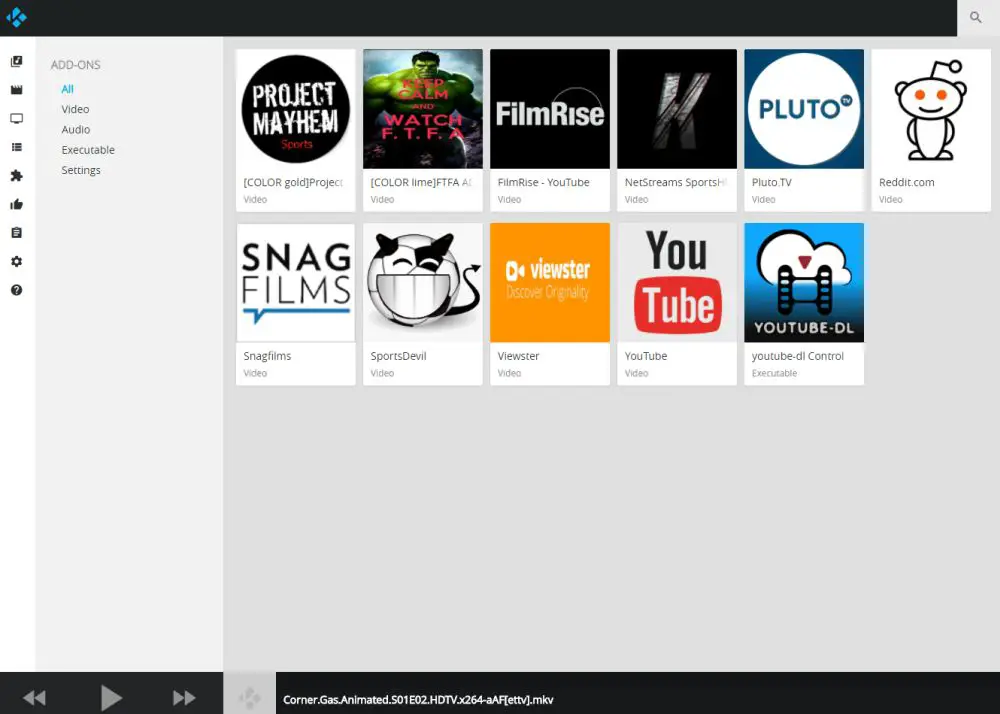Click the 'Executable' label under youtube-dl Control

[774, 374]
